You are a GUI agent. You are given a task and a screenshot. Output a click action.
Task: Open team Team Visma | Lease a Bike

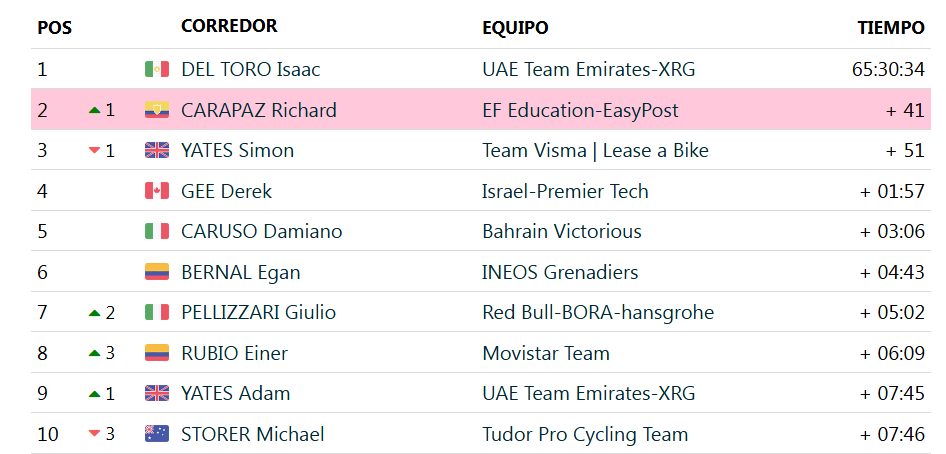pyautogui.click(x=595, y=151)
